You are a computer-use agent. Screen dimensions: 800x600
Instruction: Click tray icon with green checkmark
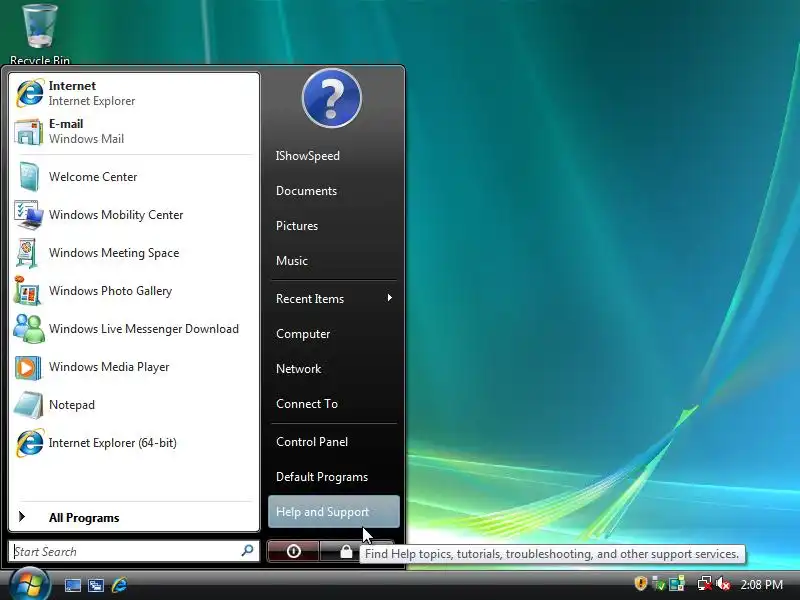click(x=659, y=583)
